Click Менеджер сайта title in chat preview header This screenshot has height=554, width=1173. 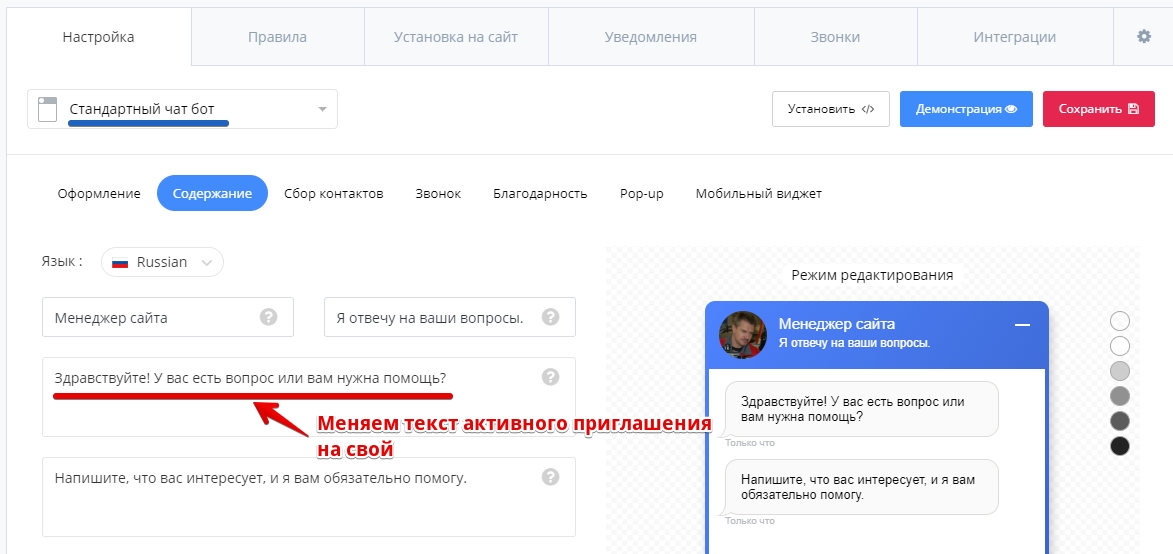836,324
